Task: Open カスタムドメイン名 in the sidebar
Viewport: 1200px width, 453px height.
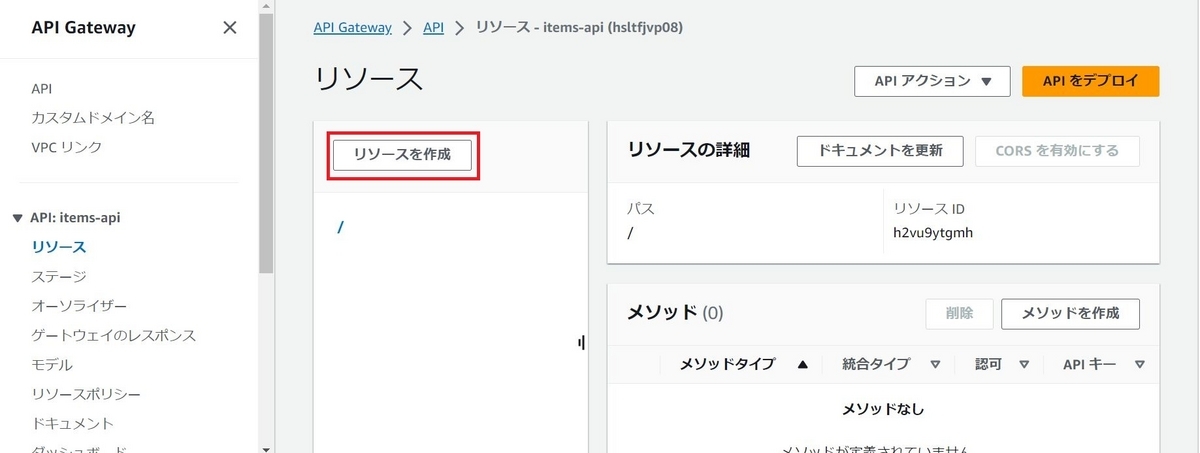Action: [93, 118]
